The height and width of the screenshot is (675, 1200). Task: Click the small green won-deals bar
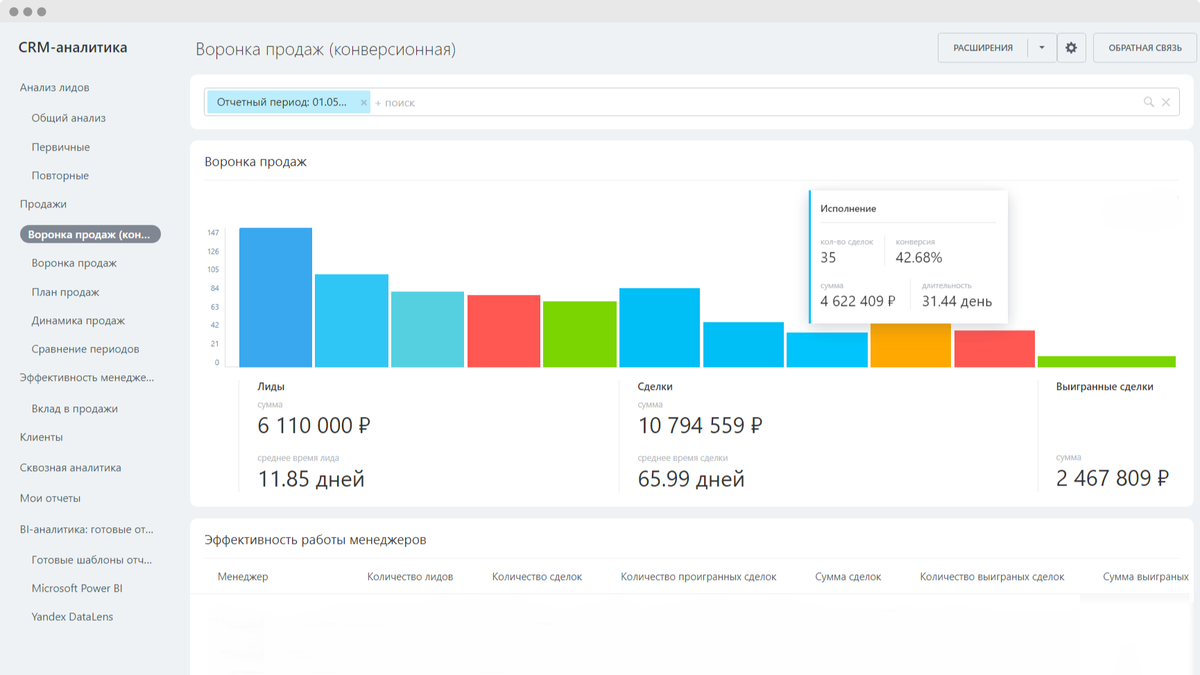(1106, 362)
